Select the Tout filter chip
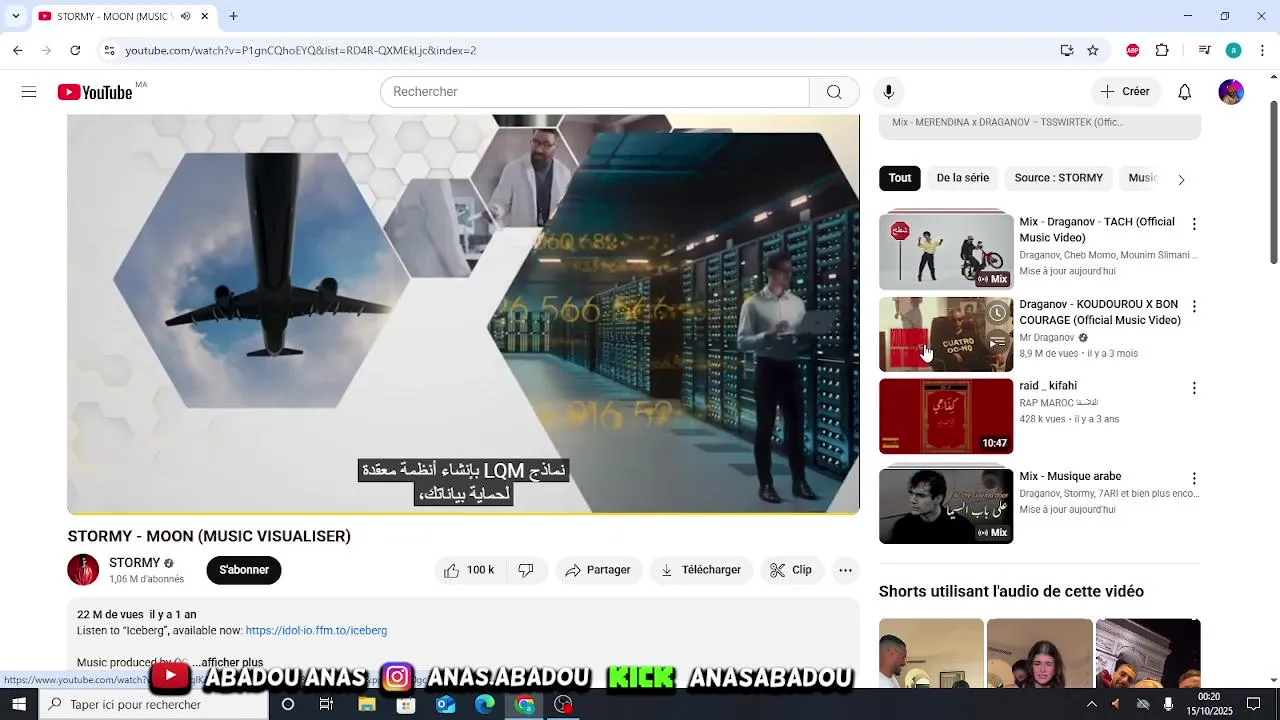The height and width of the screenshot is (720, 1280). 900,178
